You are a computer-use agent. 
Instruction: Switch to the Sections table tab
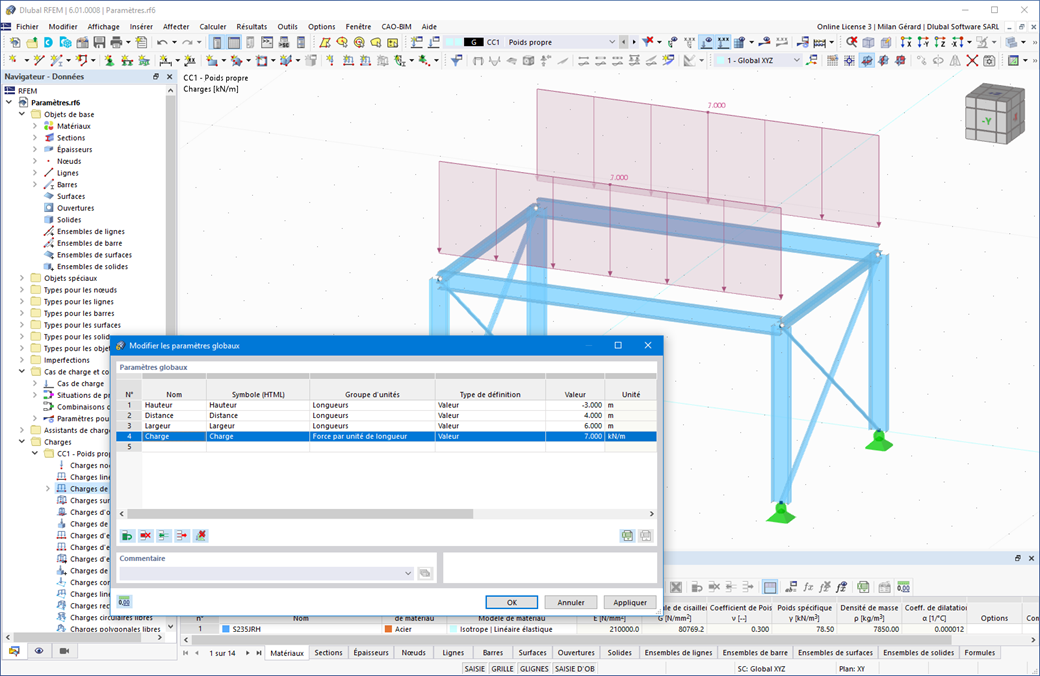tap(328, 653)
